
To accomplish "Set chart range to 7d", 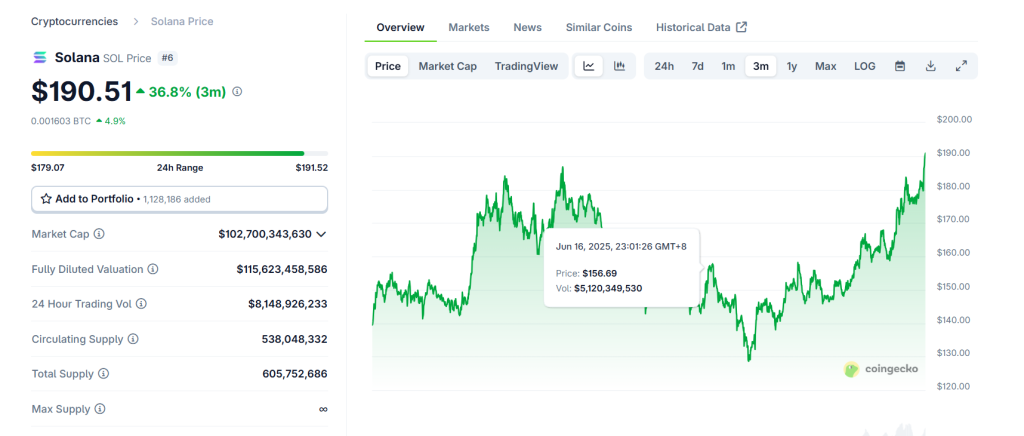I will click(x=697, y=66).
